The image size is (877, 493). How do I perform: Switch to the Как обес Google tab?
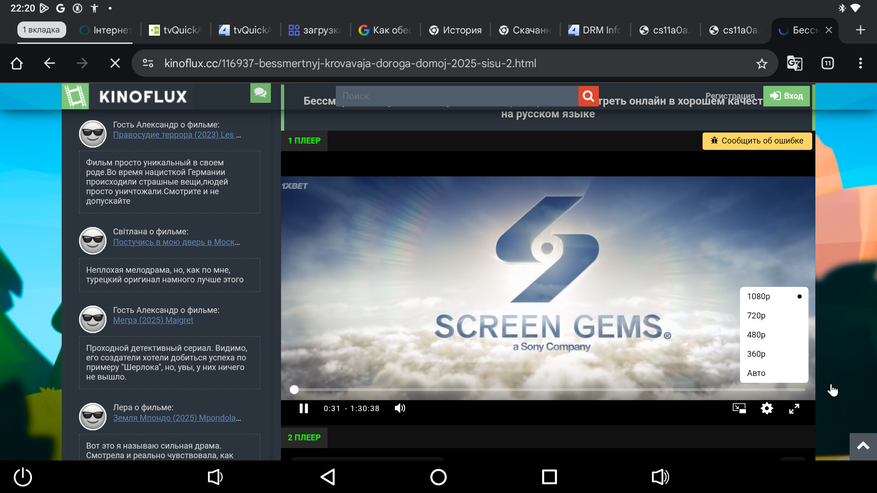[385, 30]
